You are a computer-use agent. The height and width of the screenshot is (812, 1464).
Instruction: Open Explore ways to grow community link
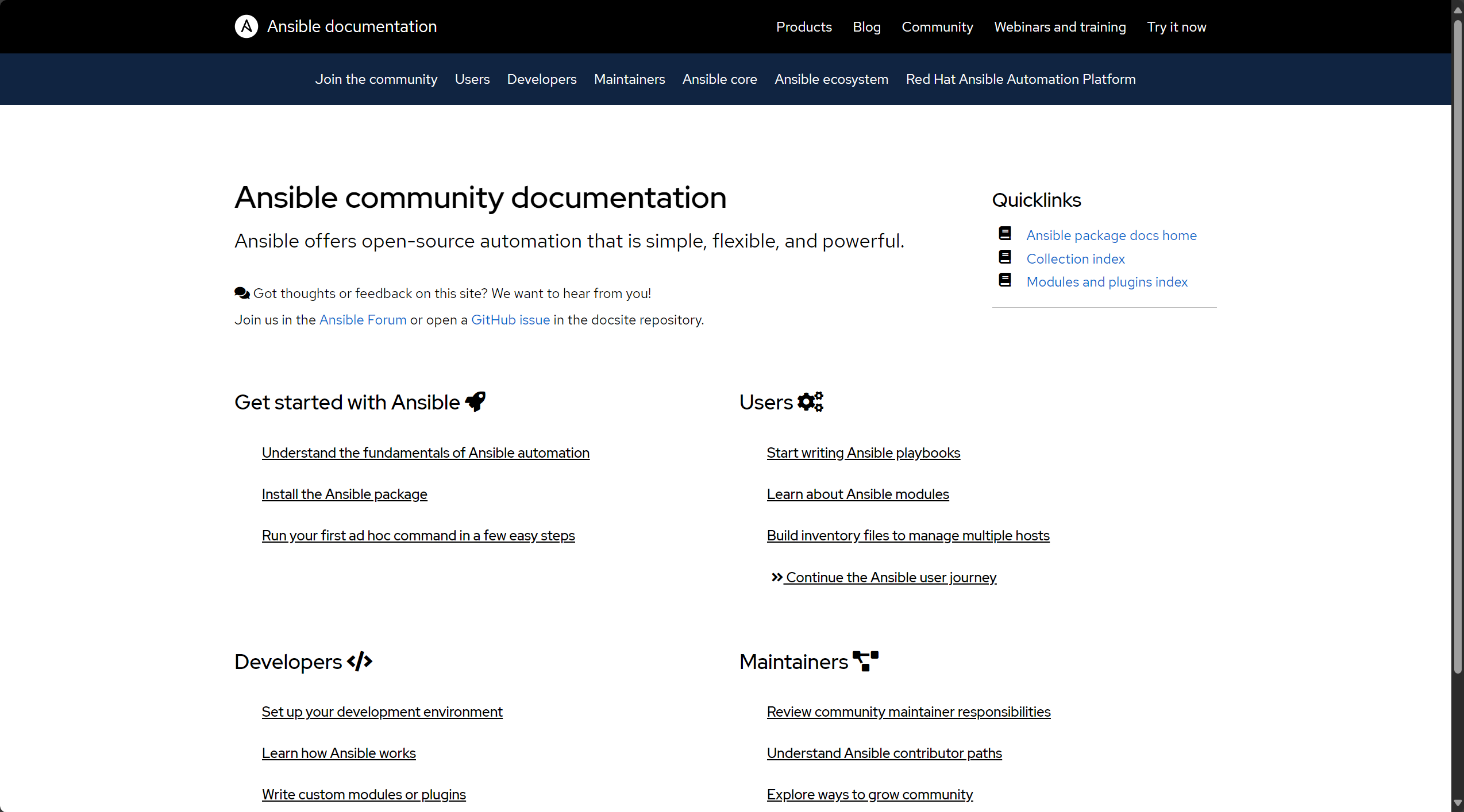pos(870,795)
